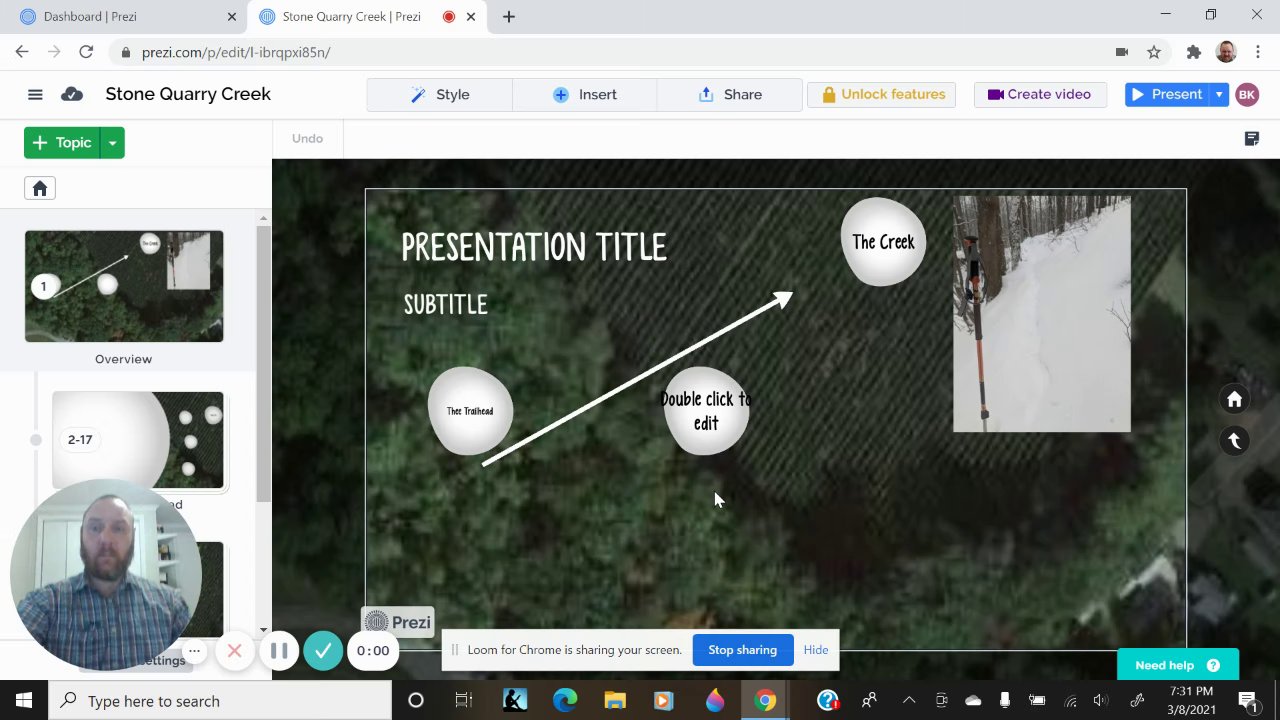1280x720 pixels.
Task: Open Google Chrome from the taskbar
Action: pyautogui.click(x=765, y=701)
